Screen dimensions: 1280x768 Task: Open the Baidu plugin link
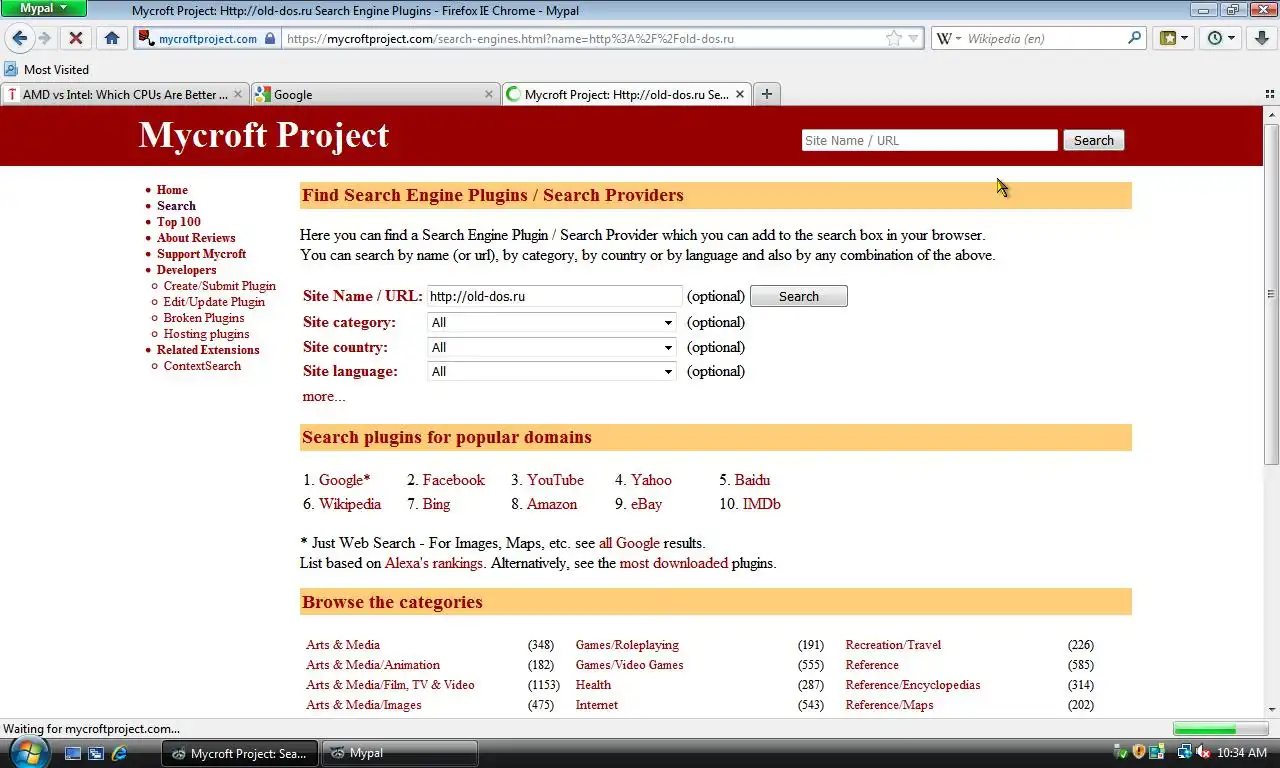[x=752, y=480]
